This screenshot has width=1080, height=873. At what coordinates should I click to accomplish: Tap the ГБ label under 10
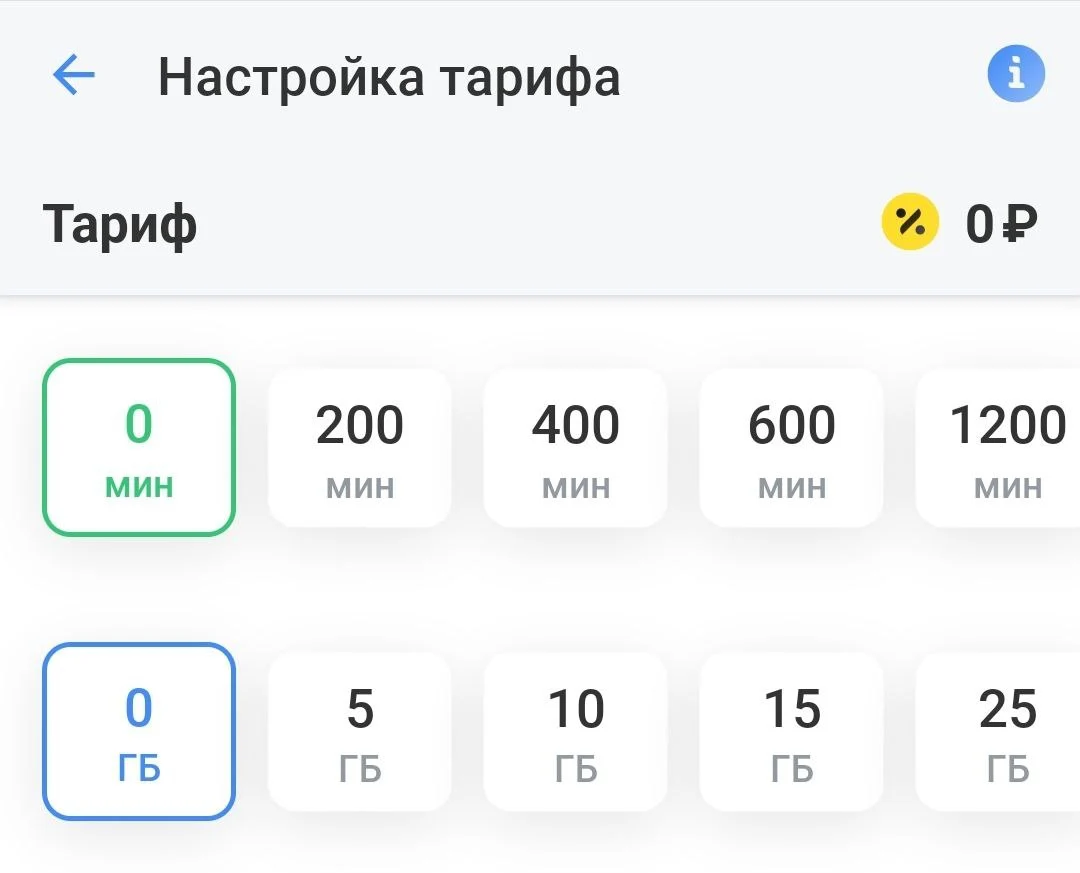click(x=576, y=769)
